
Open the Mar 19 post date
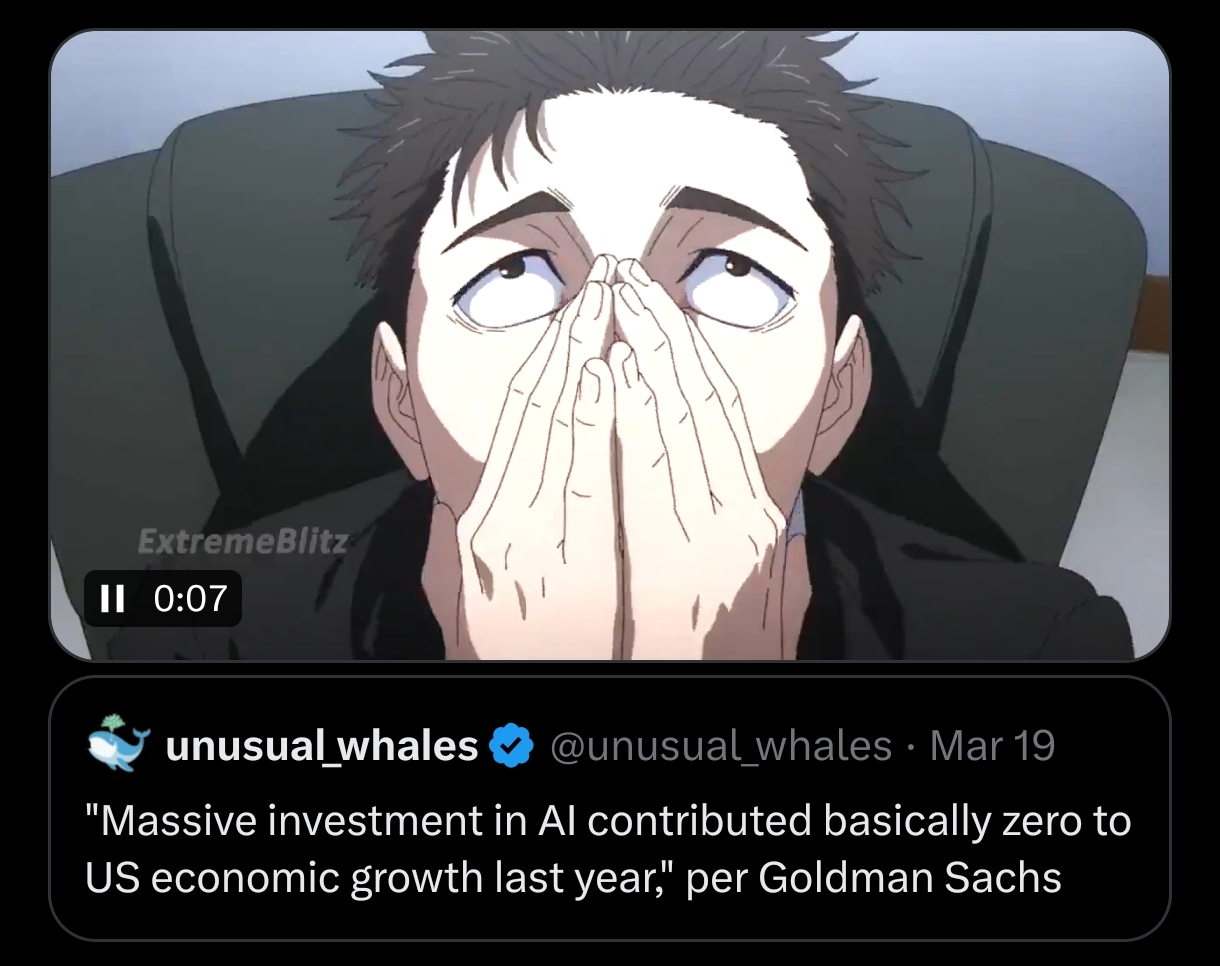pos(992,746)
